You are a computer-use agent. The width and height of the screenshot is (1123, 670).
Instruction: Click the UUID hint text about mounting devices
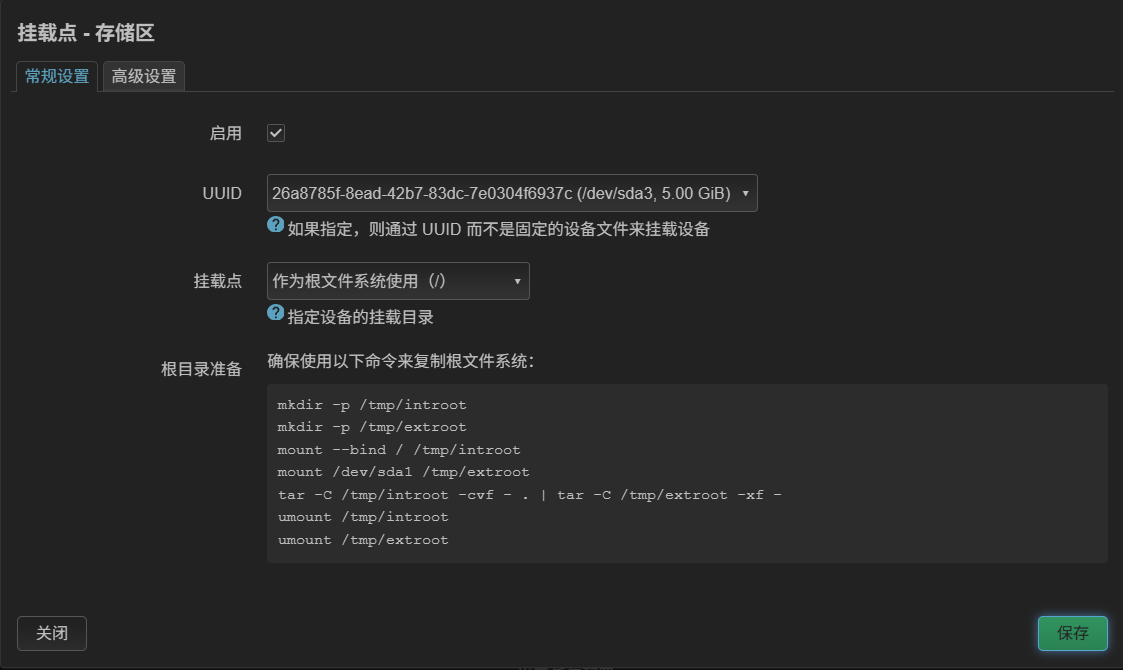point(498,229)
